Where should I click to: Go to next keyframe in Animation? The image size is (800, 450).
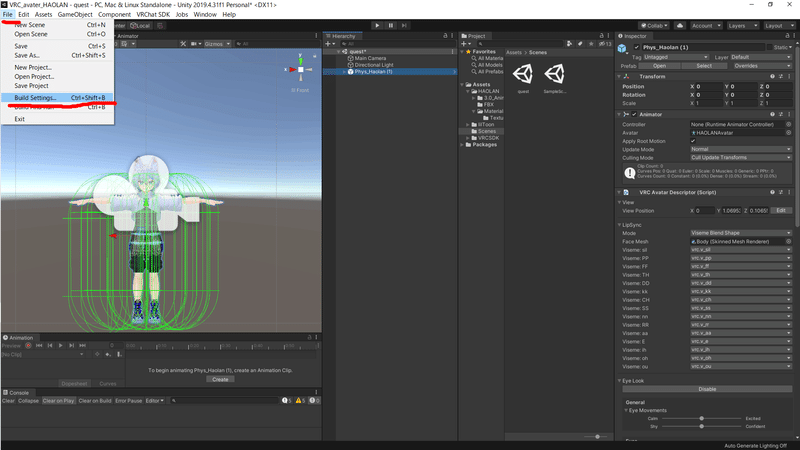pos(71,345)
